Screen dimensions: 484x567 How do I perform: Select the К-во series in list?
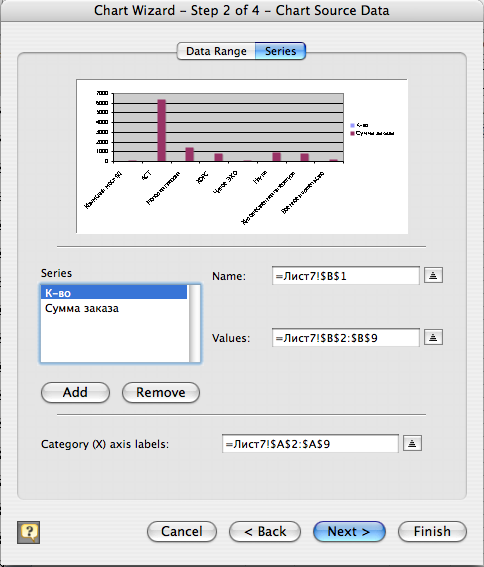(x=114, y=293)
